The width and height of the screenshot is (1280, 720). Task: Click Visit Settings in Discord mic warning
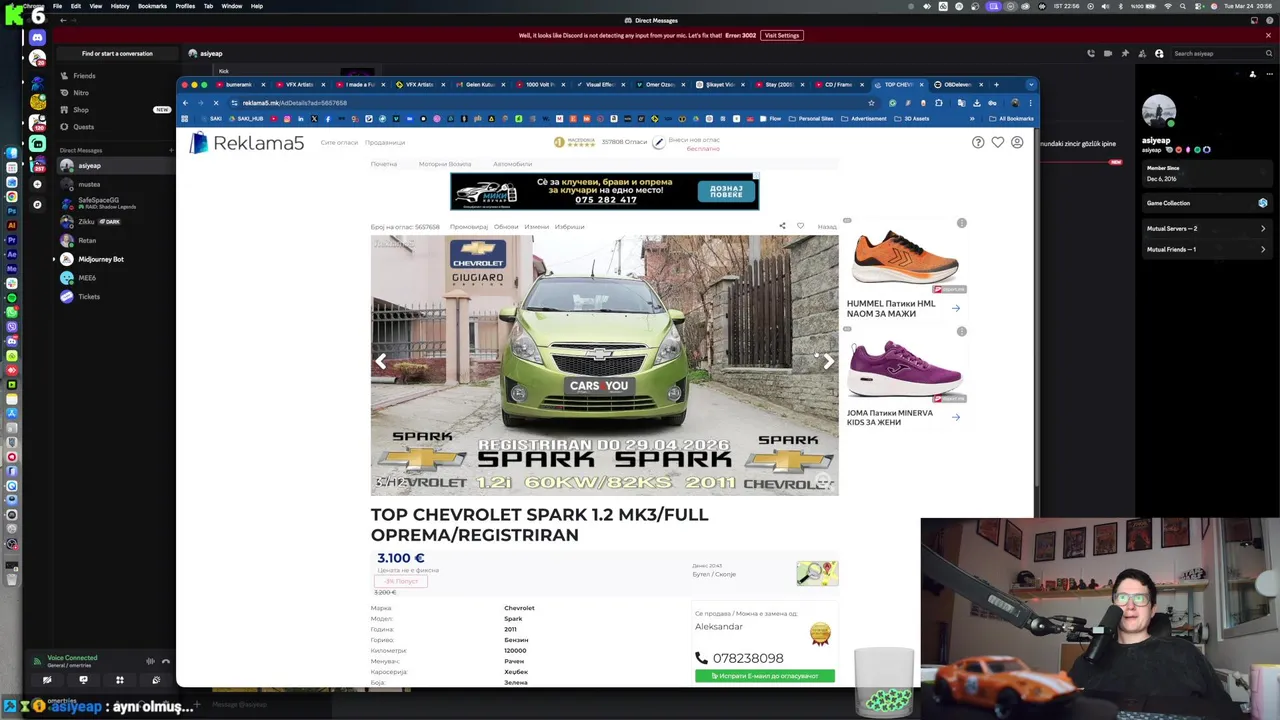(x=782, y=35)
